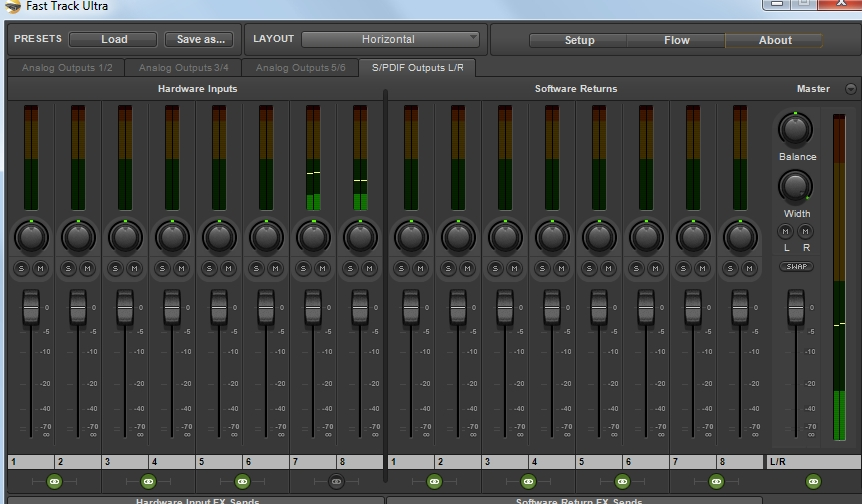This screenshot has height=504, width=862.
Task: Click the pan knob of software return 7
Action: coord(693,237)
